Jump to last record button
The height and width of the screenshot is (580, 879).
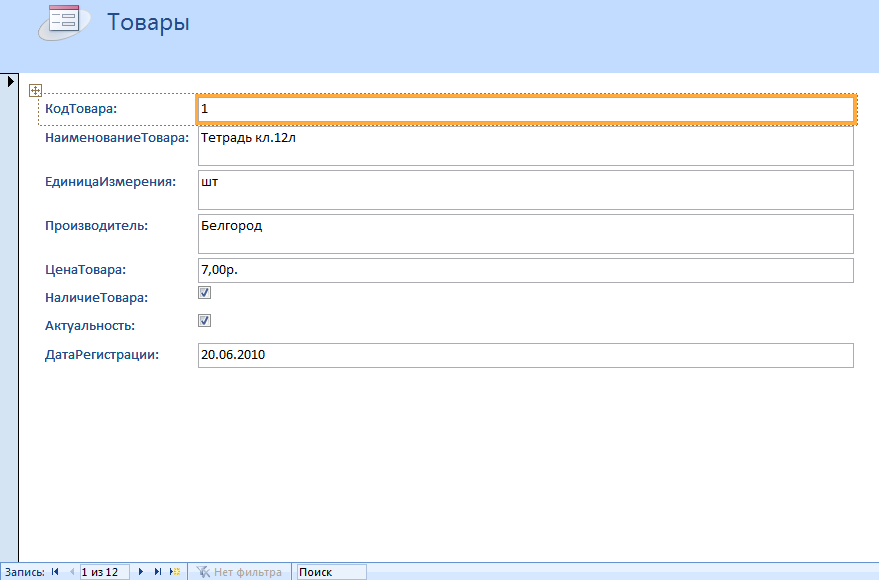tap(158, 572)
